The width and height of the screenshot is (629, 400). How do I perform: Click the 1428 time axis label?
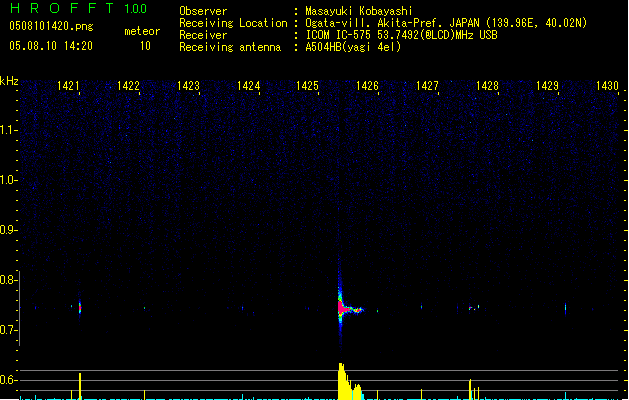tap(487, 86)
